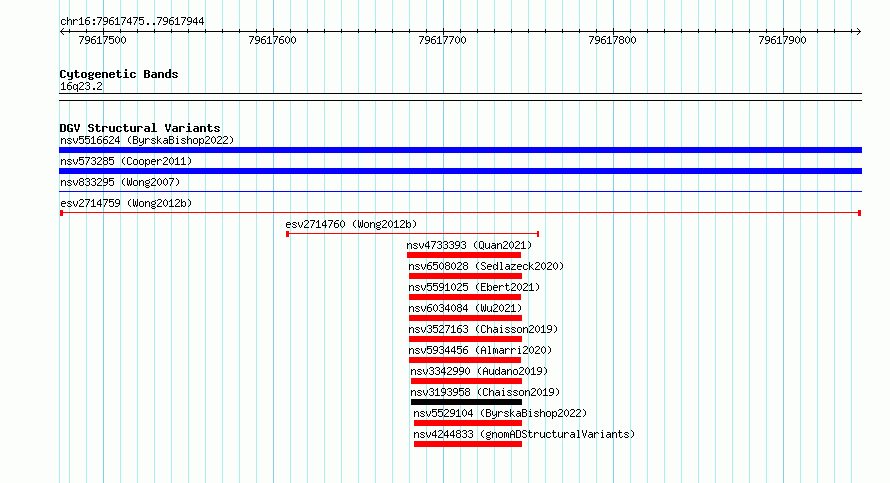This screenshot has width=890, height=483.
Task: Open variant nsv5516624 (ByrskaBishop2022) label
Action: click(x=147, y=140)
